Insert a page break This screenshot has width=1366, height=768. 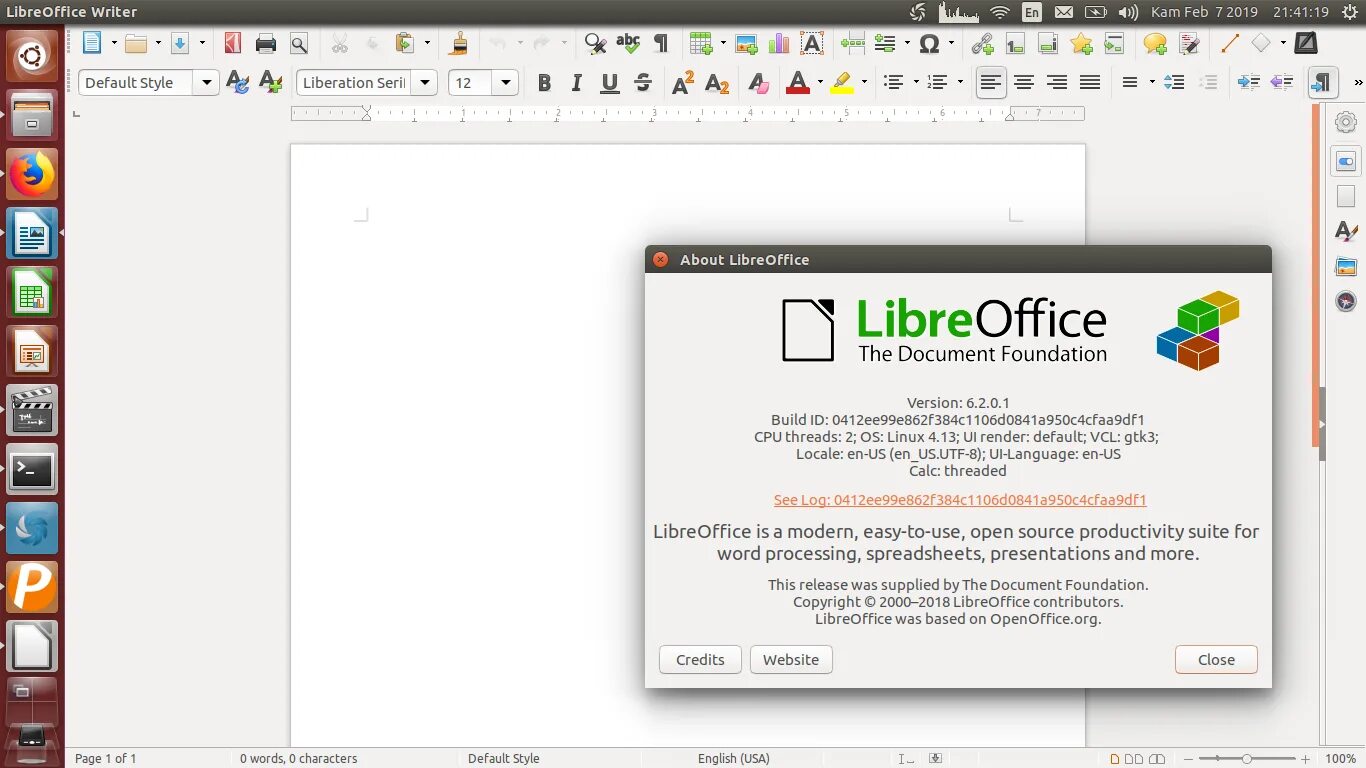[853, 43]
